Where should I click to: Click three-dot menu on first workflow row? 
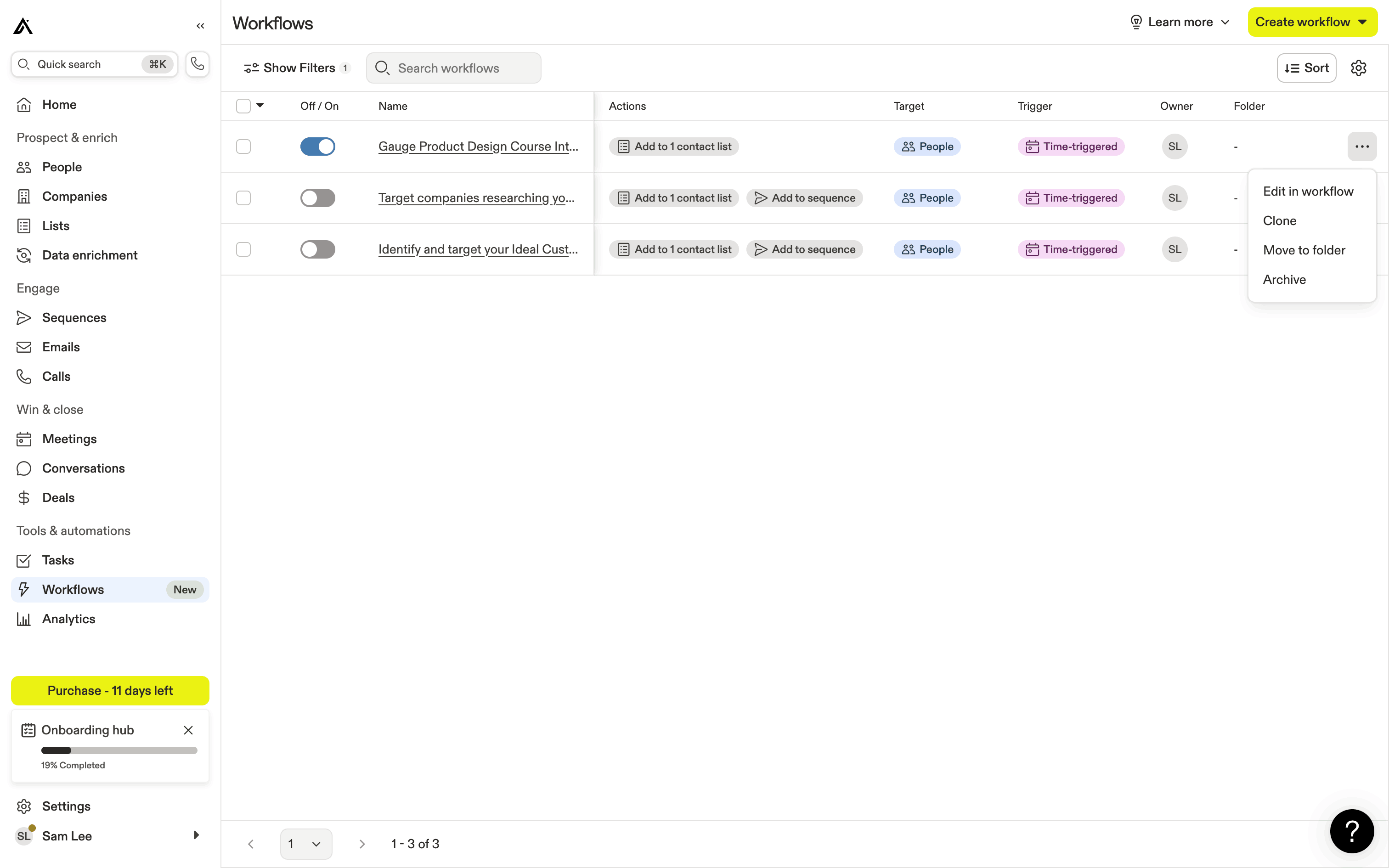point(1361,147)
